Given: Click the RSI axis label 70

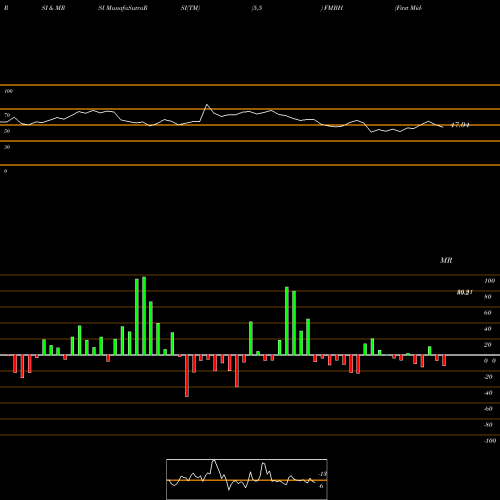Looking at the screenshot, I should click(x=7, y=115).
